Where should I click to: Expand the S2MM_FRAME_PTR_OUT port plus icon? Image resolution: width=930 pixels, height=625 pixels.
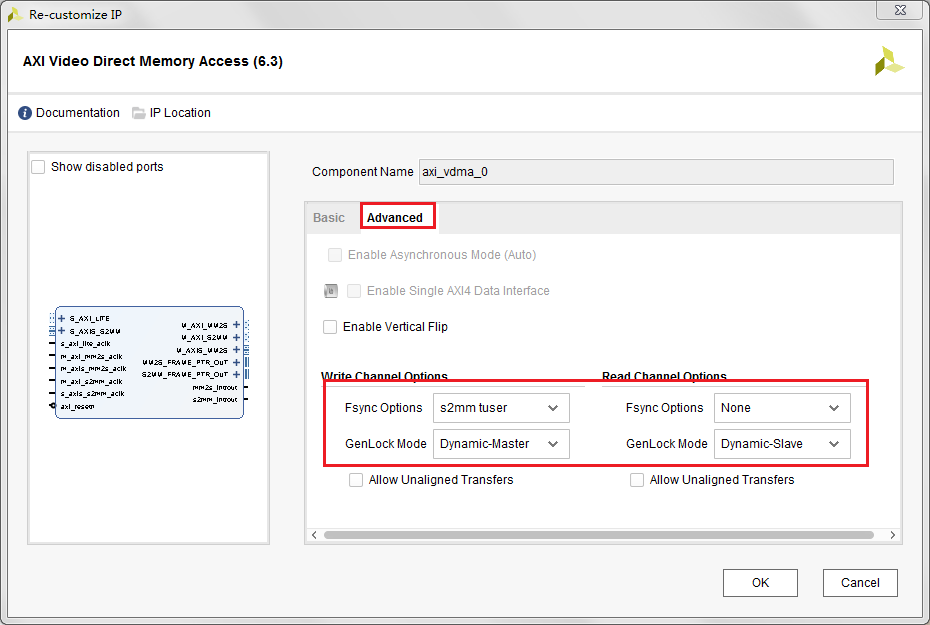pos(236,374)
